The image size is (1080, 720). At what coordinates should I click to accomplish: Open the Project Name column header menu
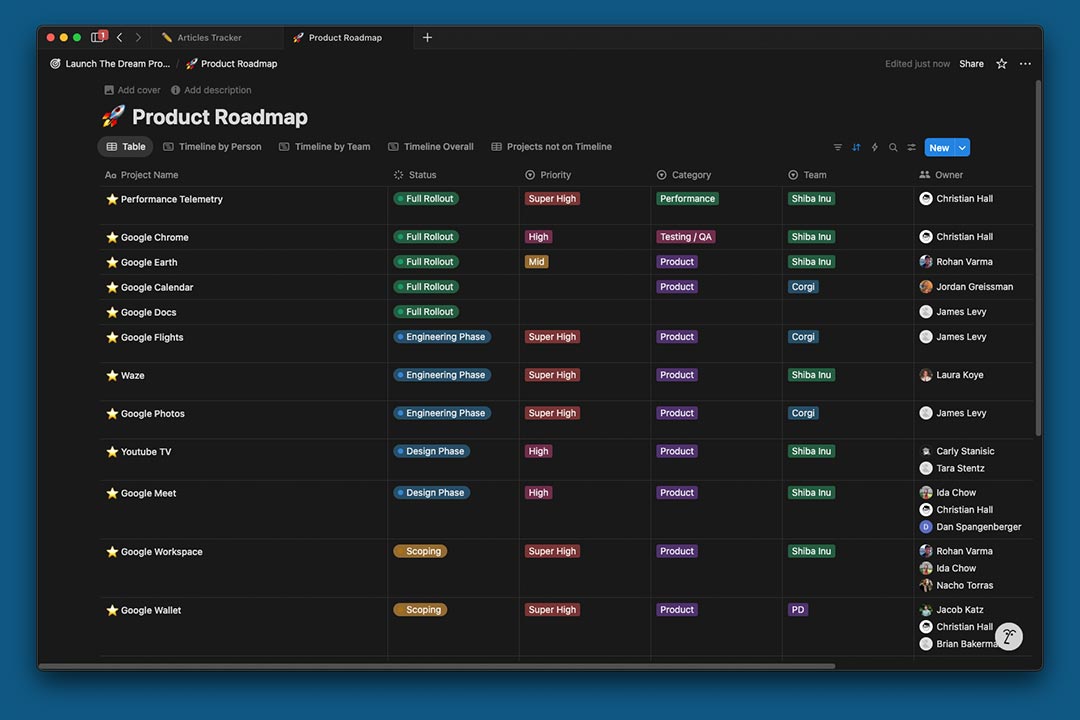click(141, 175)
